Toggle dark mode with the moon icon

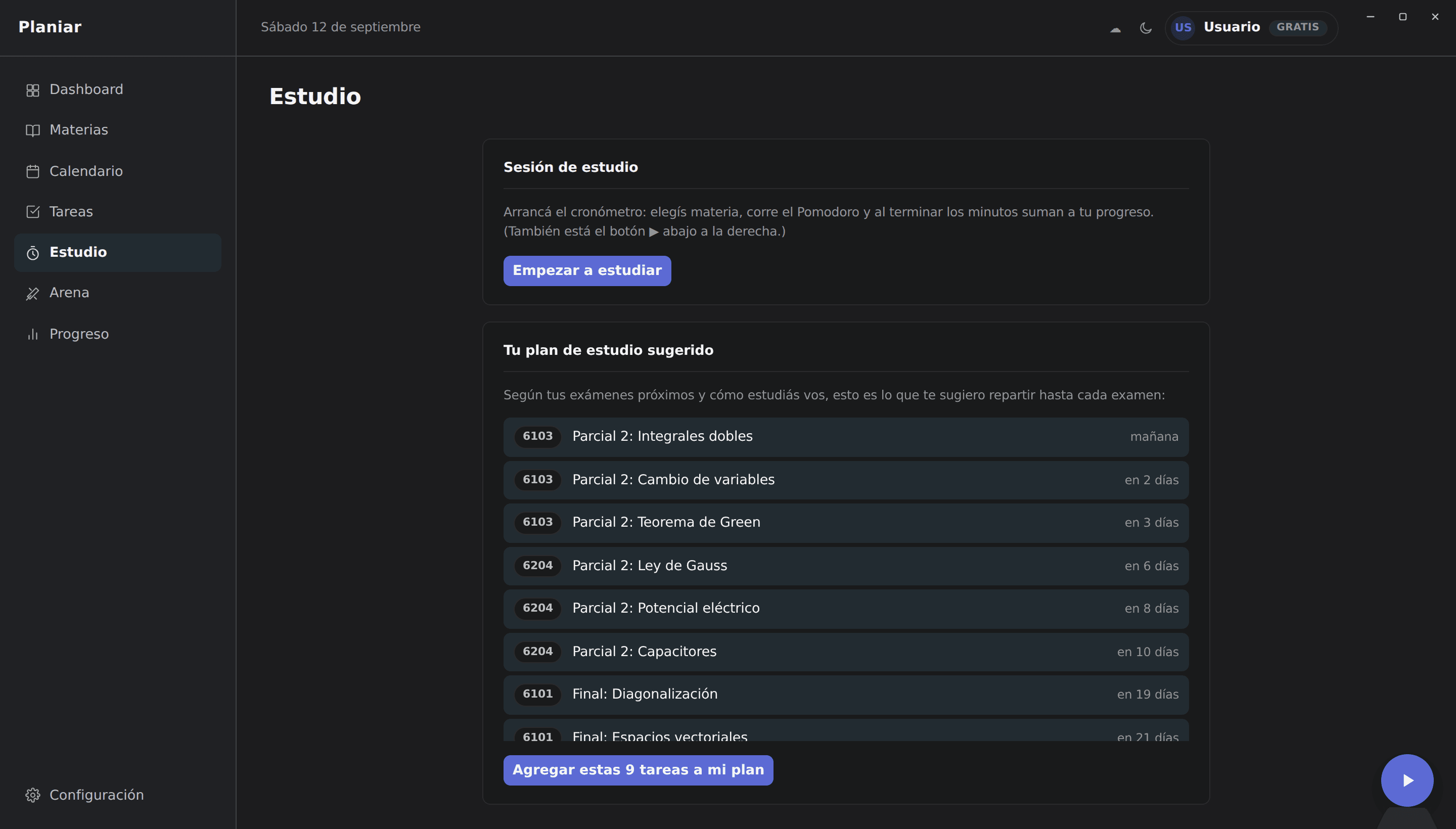pyautogui.click(x=1146, y=28)
